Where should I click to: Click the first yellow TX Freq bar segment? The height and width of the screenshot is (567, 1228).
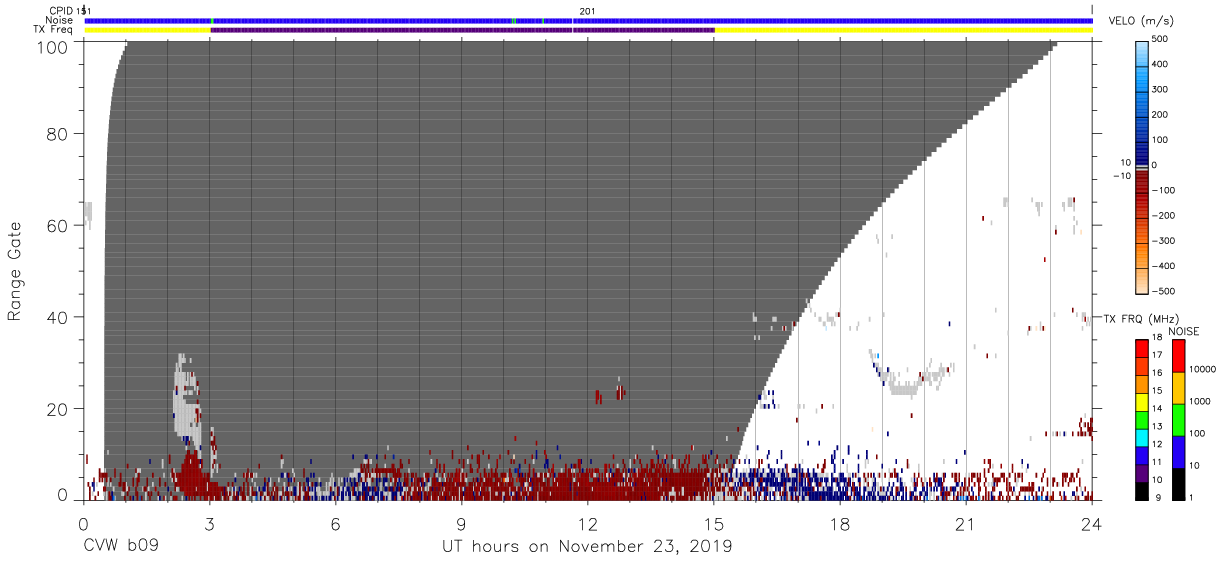[x=147, y=30]
